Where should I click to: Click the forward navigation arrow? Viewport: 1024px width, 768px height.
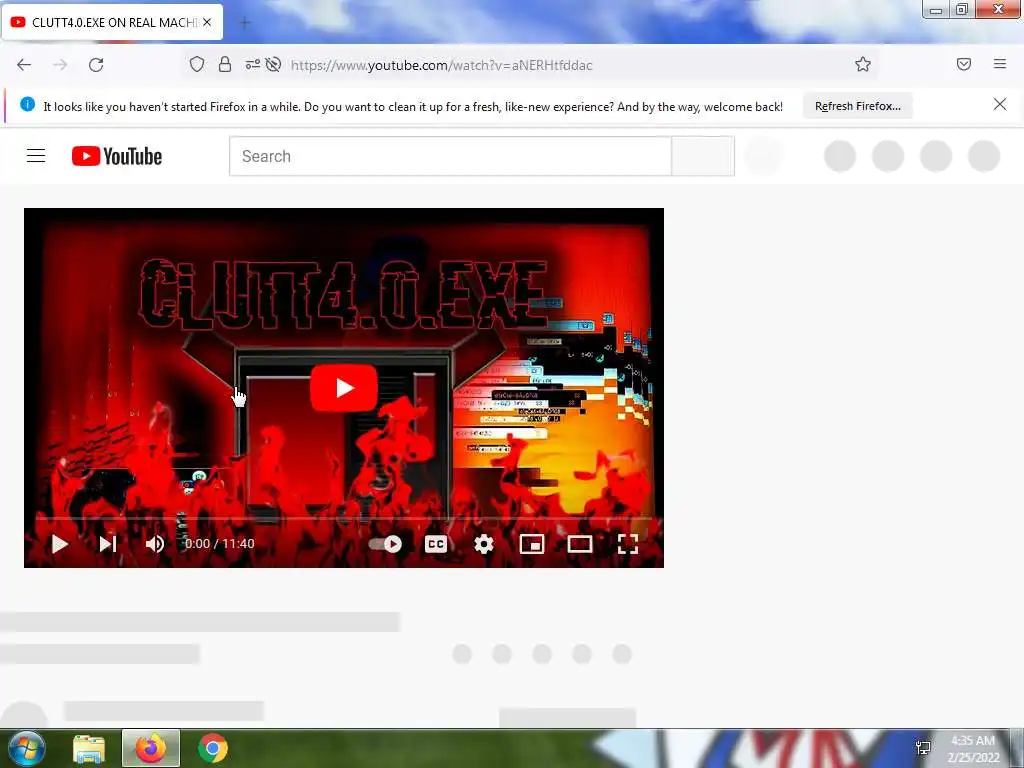point(60,65)
